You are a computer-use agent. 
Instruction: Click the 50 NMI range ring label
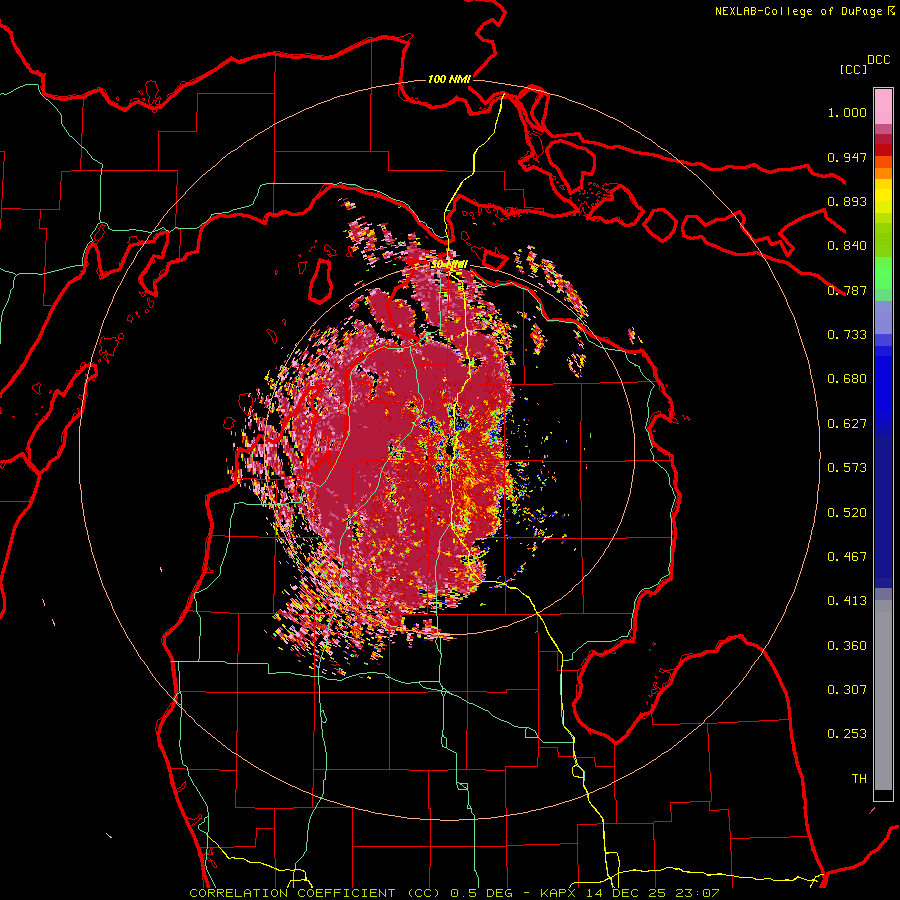(449, 265)
